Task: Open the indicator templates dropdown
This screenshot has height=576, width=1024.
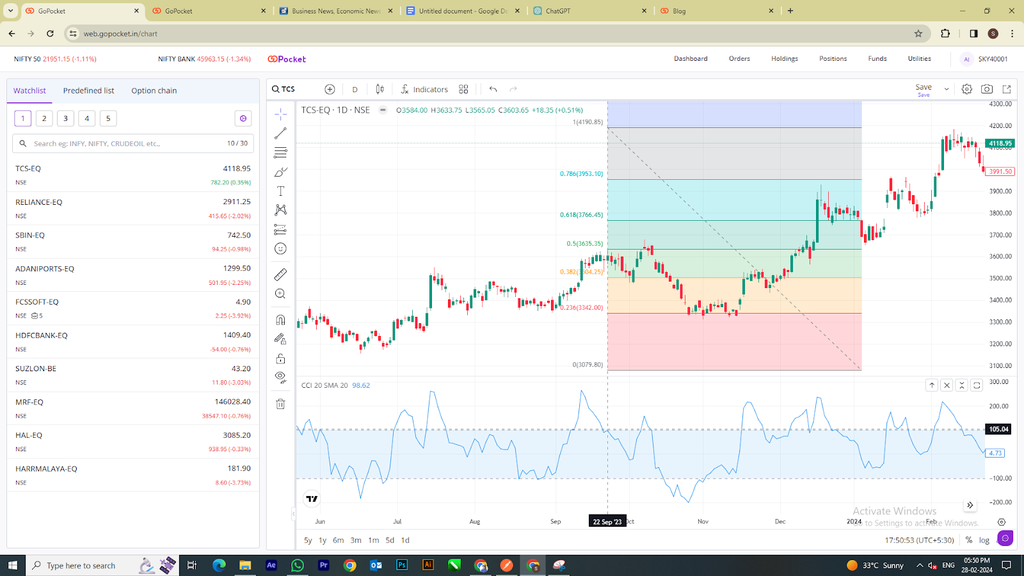Action: coord(464,89)
